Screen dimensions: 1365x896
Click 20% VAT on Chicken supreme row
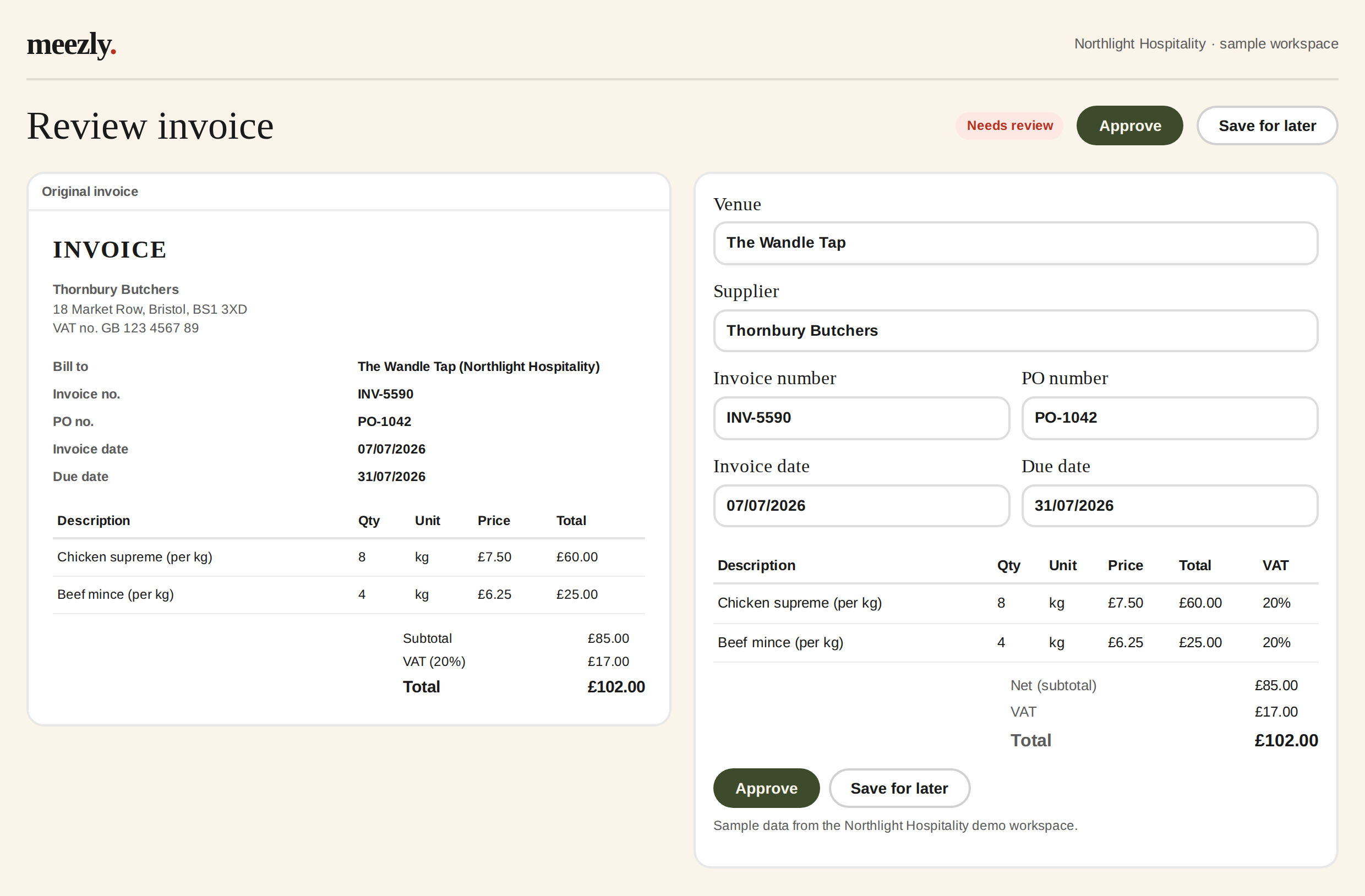pyautogui.click(x=1276, y=603)
